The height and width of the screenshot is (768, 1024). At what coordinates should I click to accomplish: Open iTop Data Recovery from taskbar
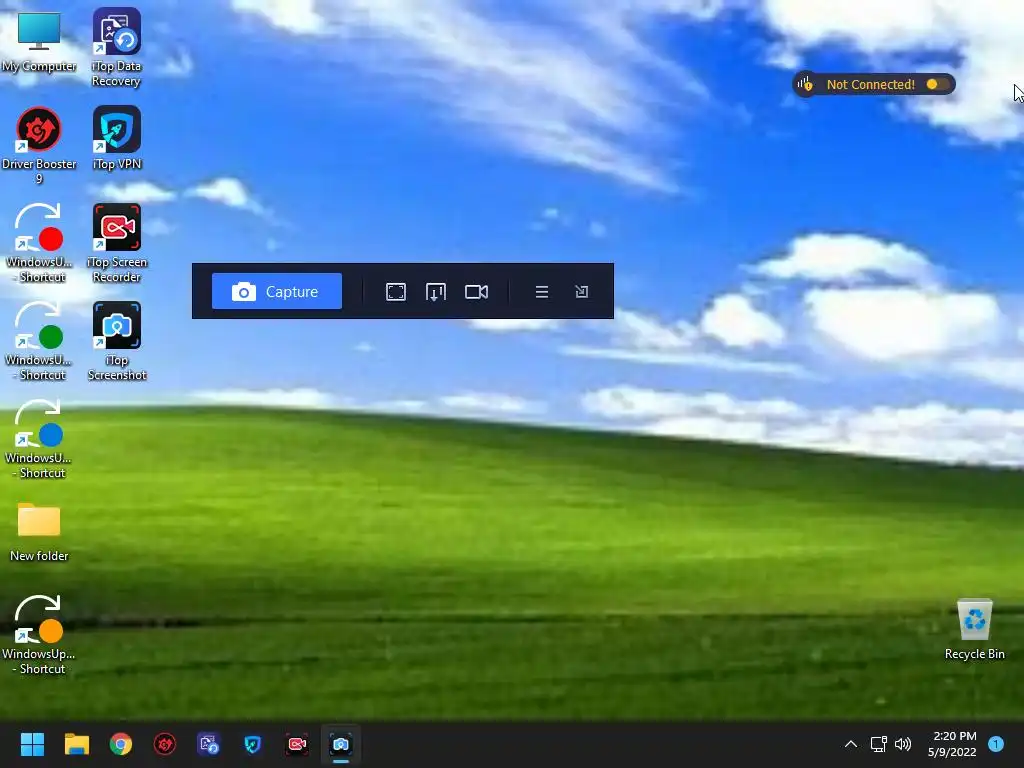coord(209,744)
